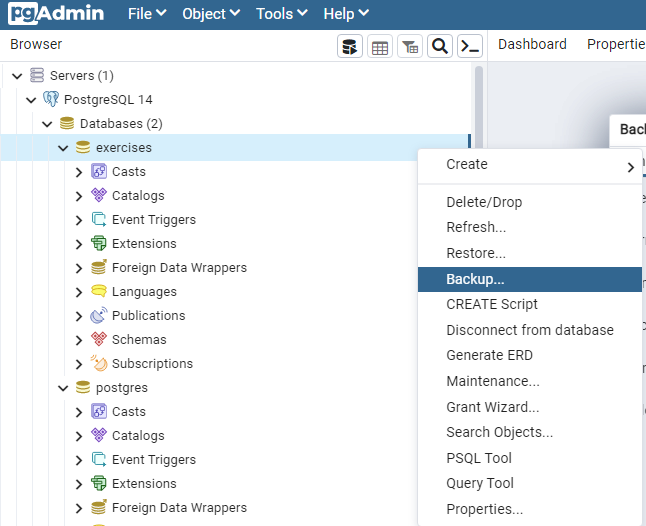
Task: Select the postgres database label
Action: tap(122, 388)
